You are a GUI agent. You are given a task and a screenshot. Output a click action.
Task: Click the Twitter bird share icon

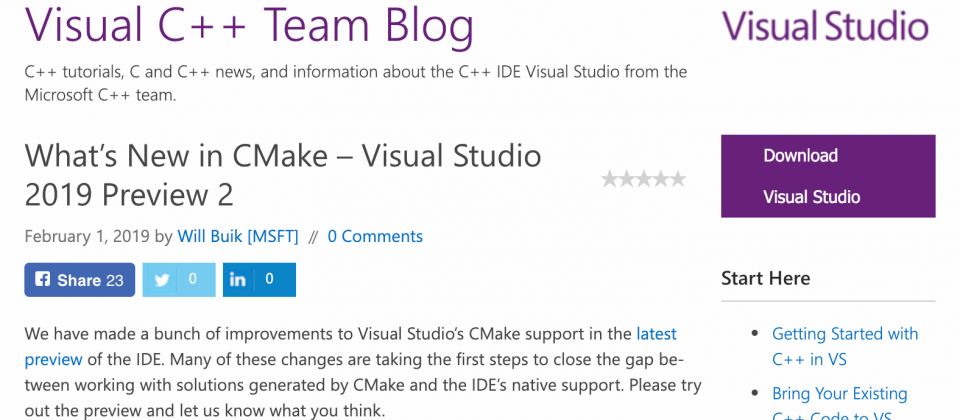pyautogui.click(x=162, y=280)
